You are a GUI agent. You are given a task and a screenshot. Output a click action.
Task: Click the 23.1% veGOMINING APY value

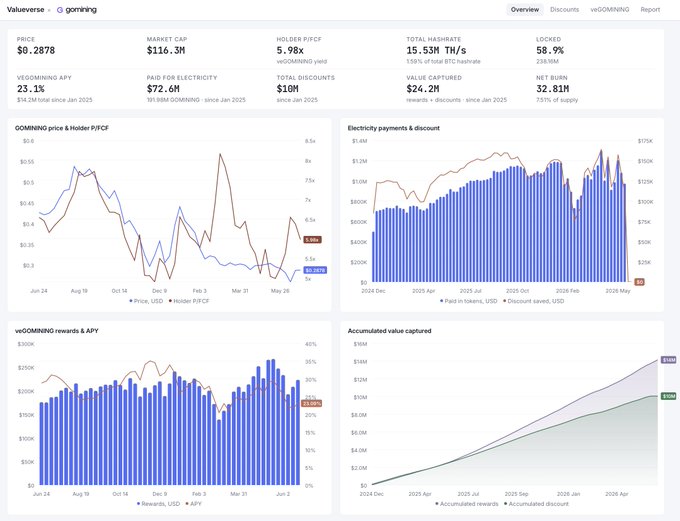pos(30,89)
